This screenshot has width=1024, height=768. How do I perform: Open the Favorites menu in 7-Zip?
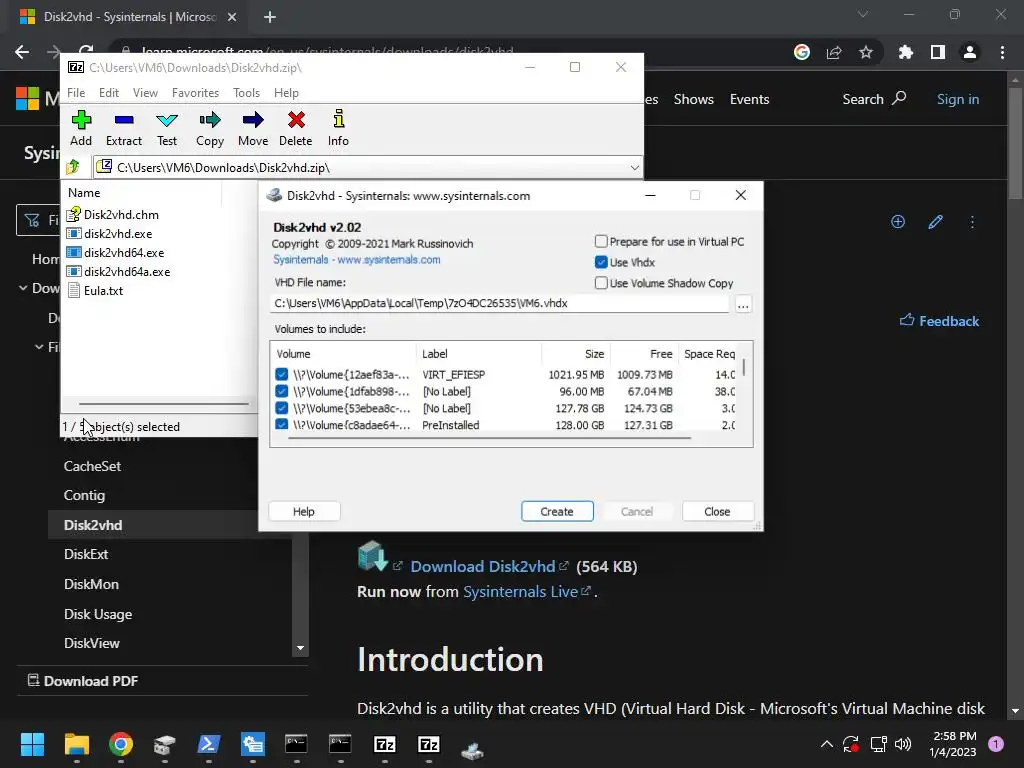(195, 93)
